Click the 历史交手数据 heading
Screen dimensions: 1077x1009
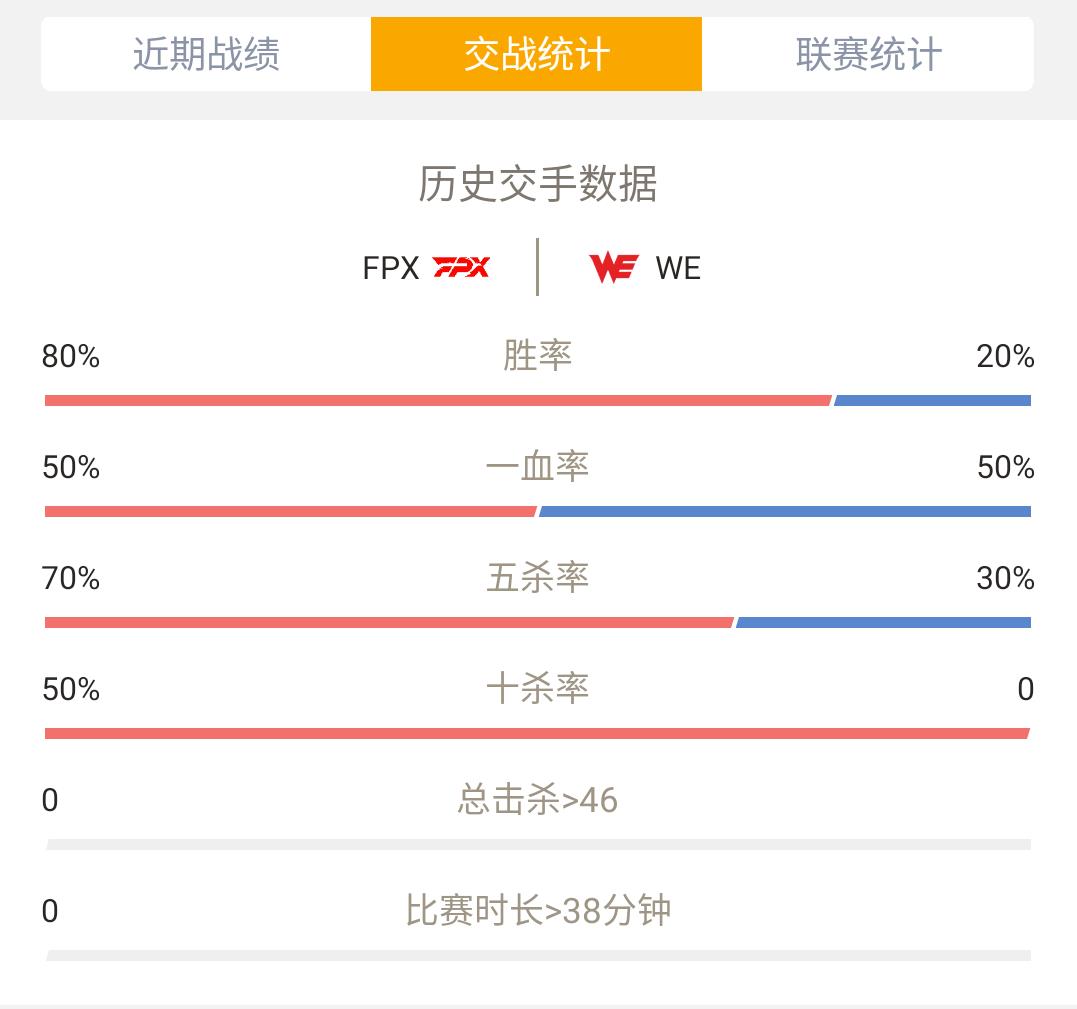point(538,184)
